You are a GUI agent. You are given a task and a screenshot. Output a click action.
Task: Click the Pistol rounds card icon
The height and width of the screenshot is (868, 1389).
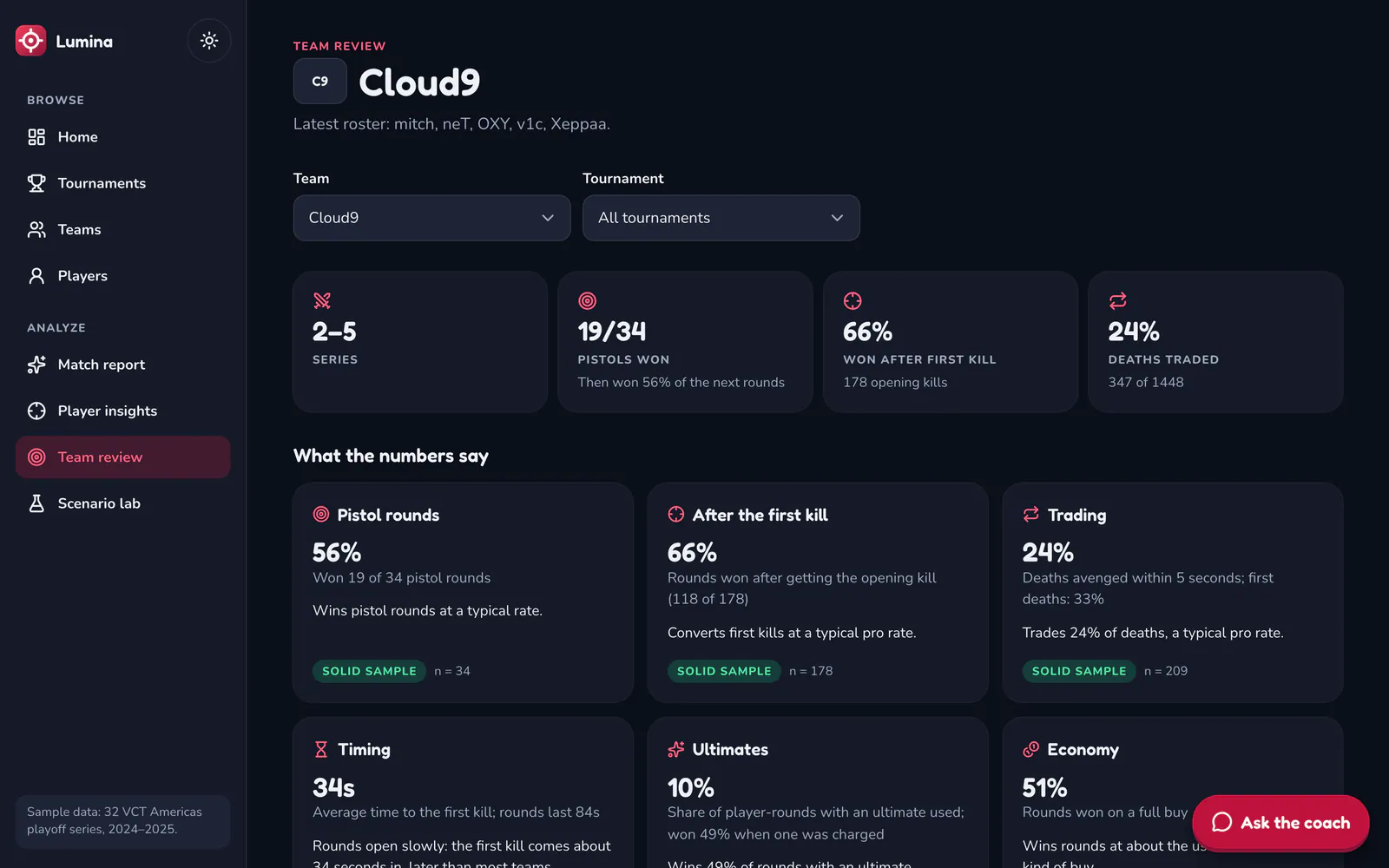[321, 515]
